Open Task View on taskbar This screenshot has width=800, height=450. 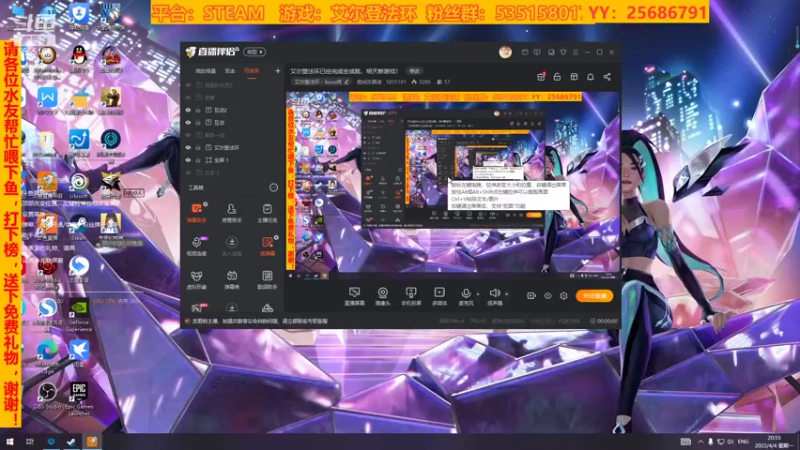point(30,441)
